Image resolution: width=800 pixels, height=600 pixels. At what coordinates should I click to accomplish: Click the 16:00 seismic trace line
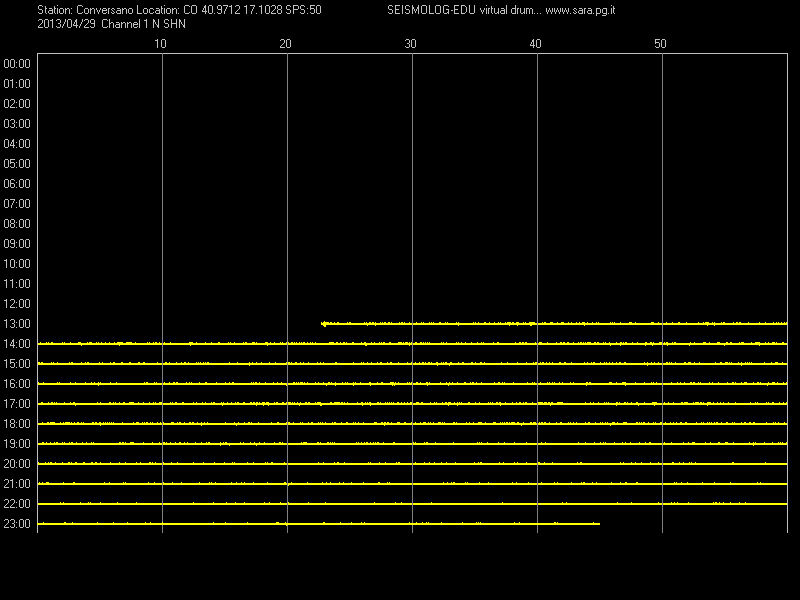tap(412, 383)
